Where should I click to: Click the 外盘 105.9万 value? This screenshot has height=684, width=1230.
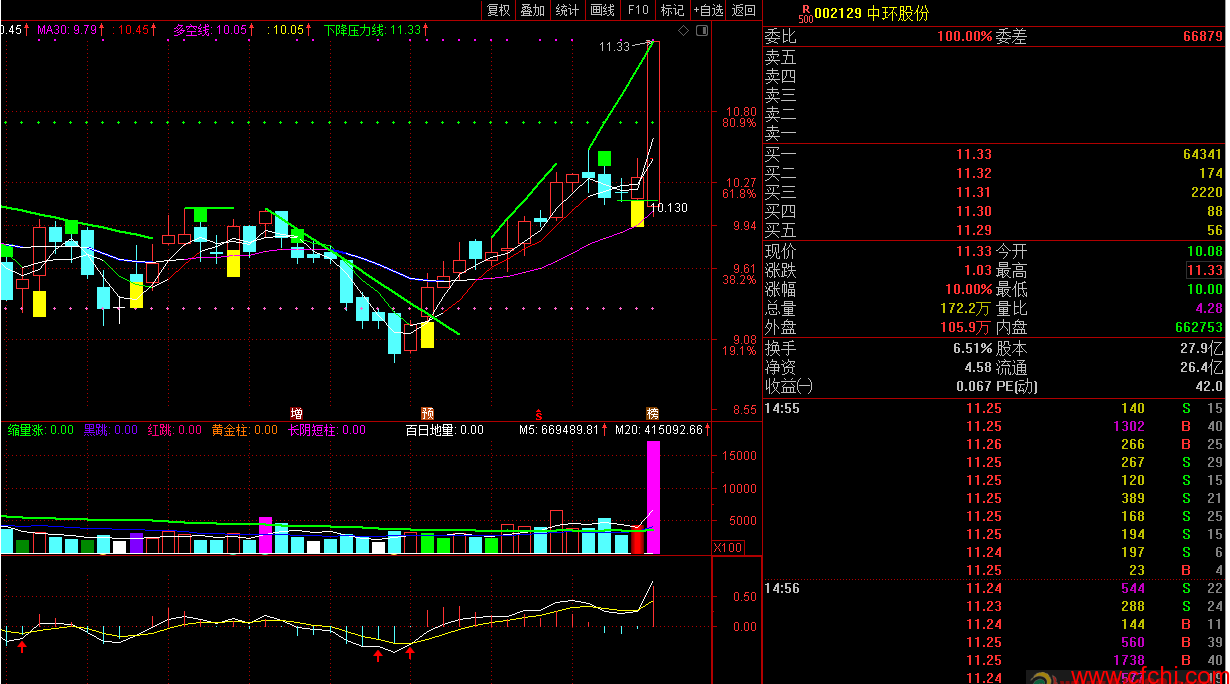[x=966, y=327]
